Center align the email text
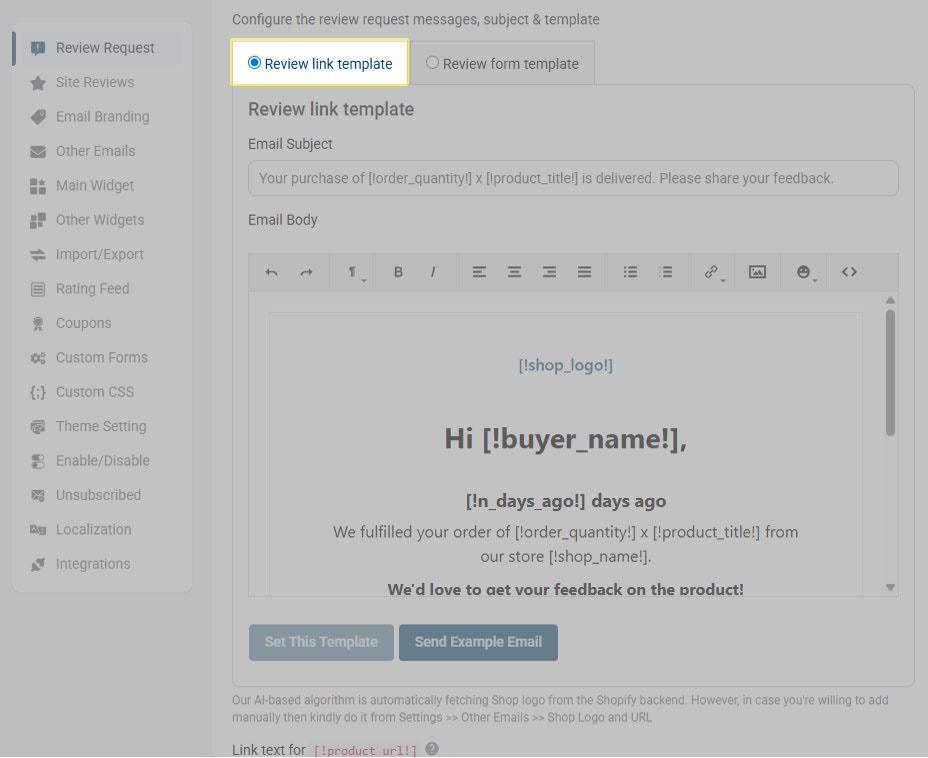Screen dimensions: 928x758 (514, 271)
